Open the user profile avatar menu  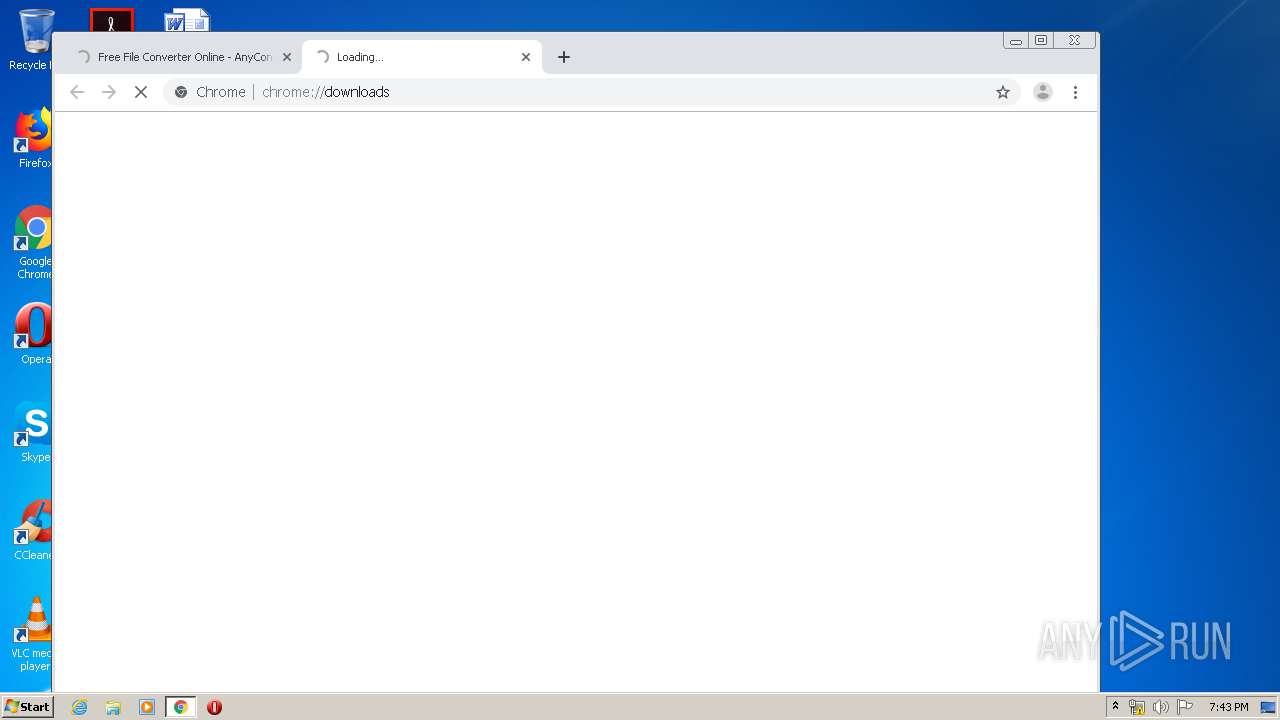[x=1043, y=92]
